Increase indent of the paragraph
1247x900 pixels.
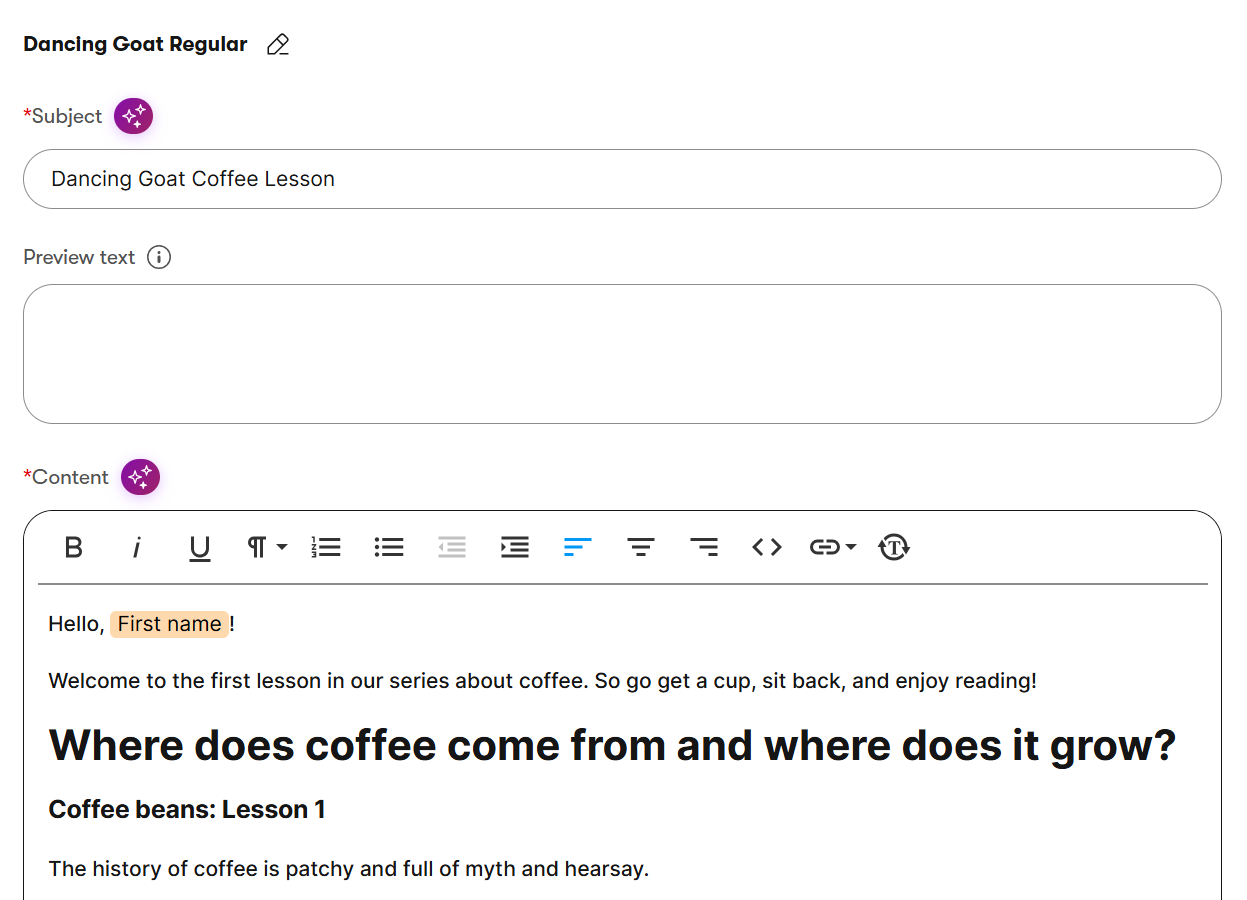[x=515, y=547]
